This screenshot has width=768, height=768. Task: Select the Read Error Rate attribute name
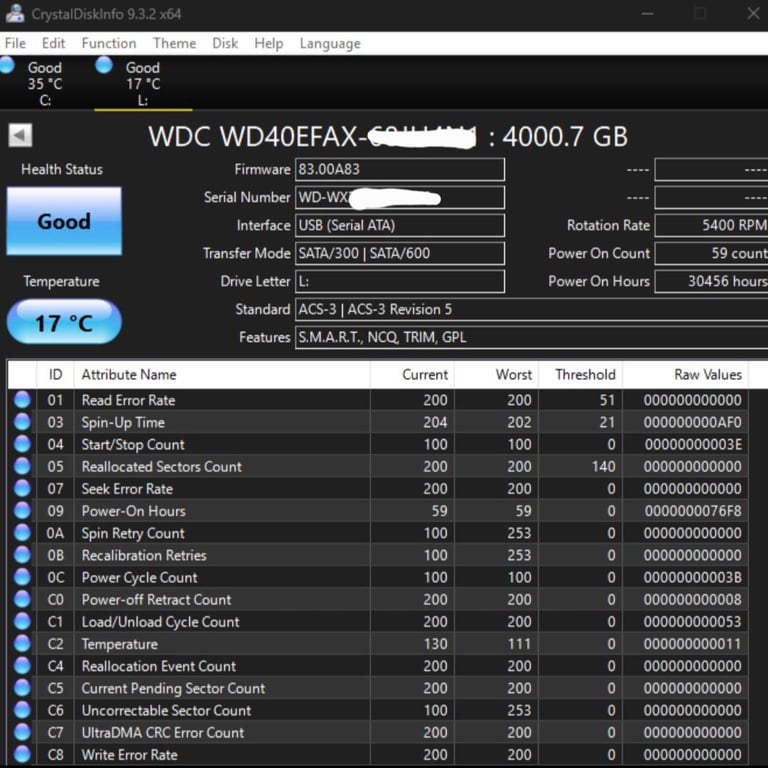pyautogui.click(x=128, y=400)
